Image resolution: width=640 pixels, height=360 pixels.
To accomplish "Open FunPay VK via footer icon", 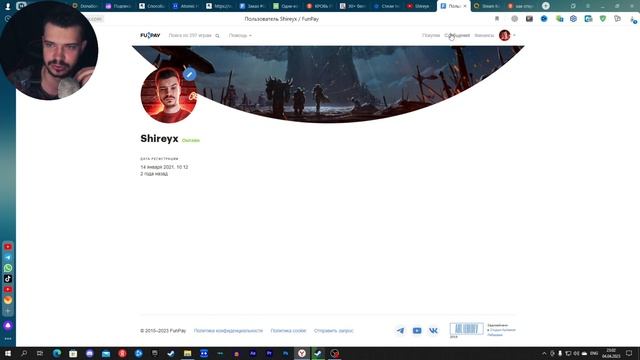I will (x=433, y=331).
